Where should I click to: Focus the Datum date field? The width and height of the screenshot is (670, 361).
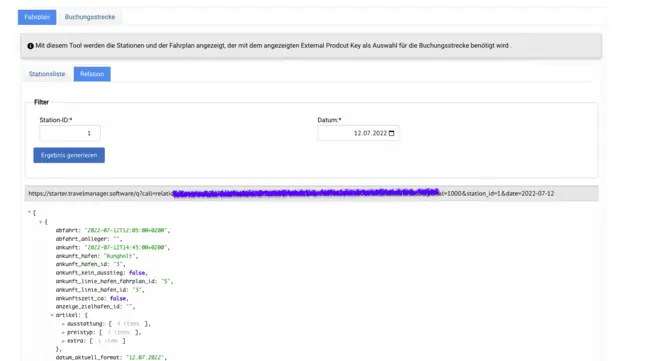pos(358,133)
